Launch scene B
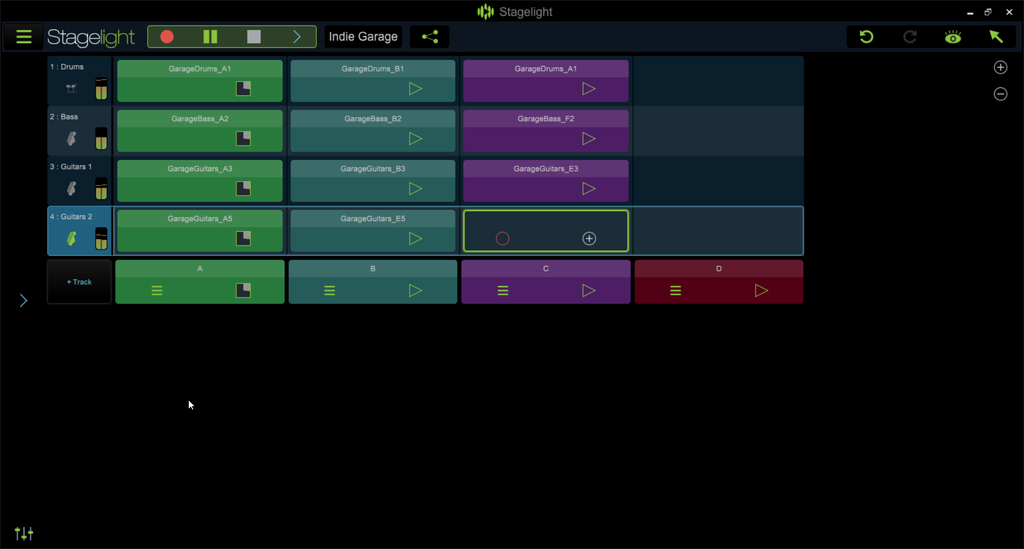Viewport: 1024px width, 549px height. [415, 290]
